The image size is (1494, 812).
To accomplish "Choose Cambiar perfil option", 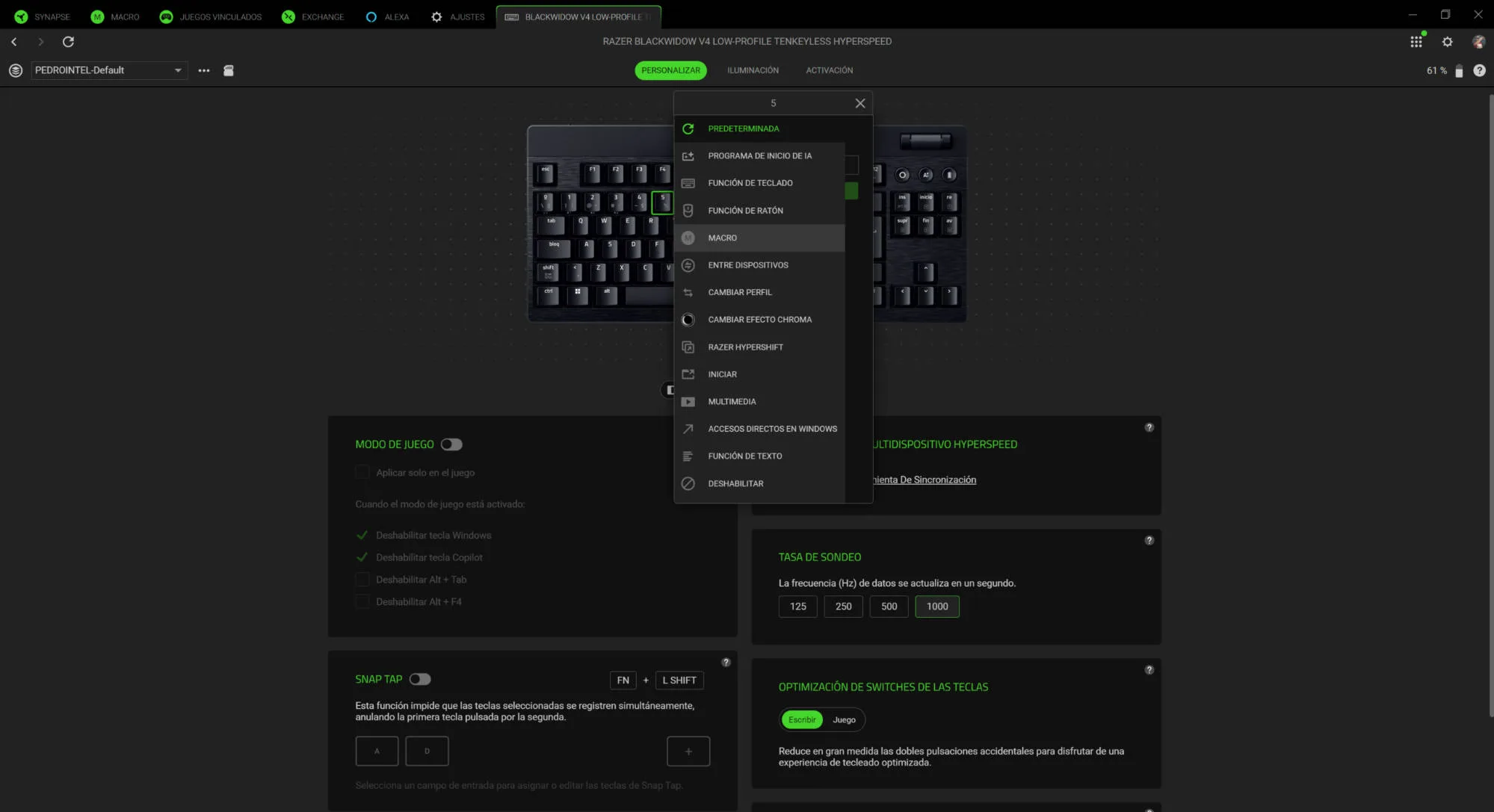I will coord(759,292).
